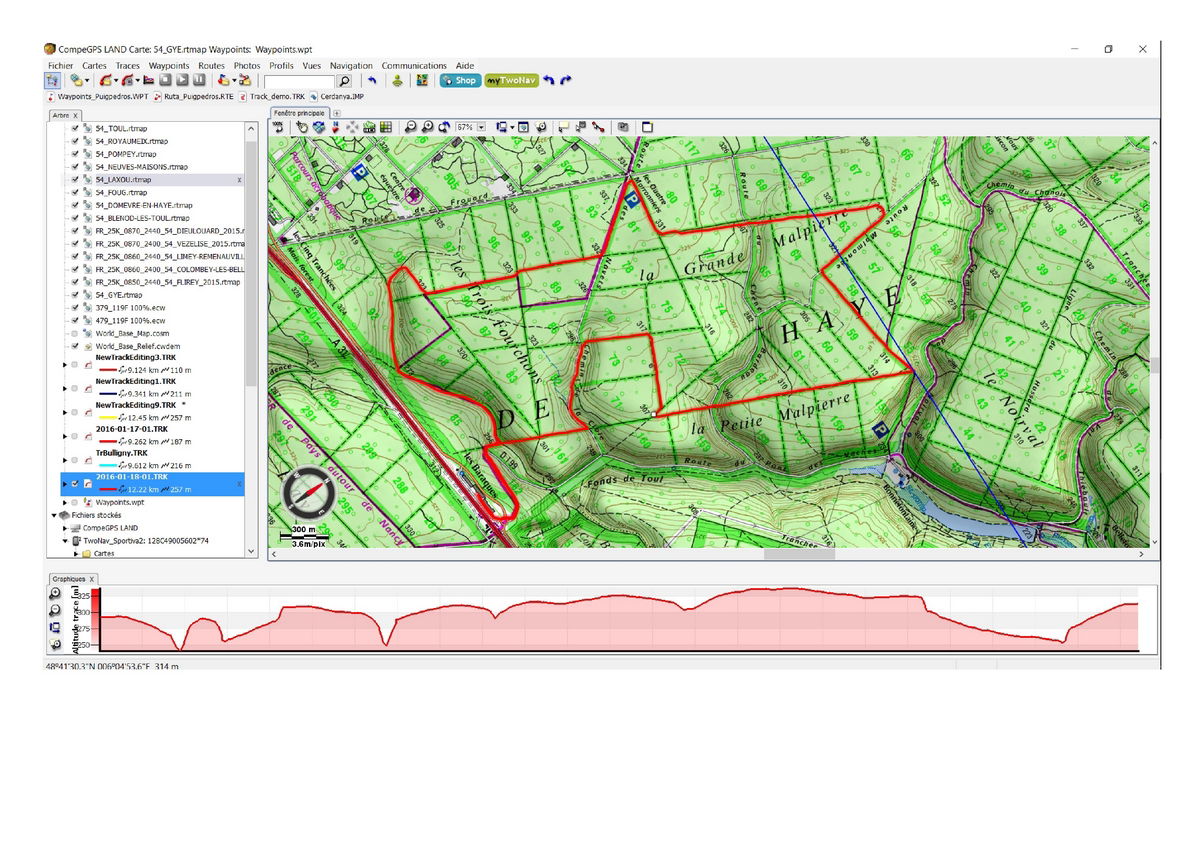Expand the NewTrackEditing3.TRK track node

pyautogui.click(x=65, y=365)
